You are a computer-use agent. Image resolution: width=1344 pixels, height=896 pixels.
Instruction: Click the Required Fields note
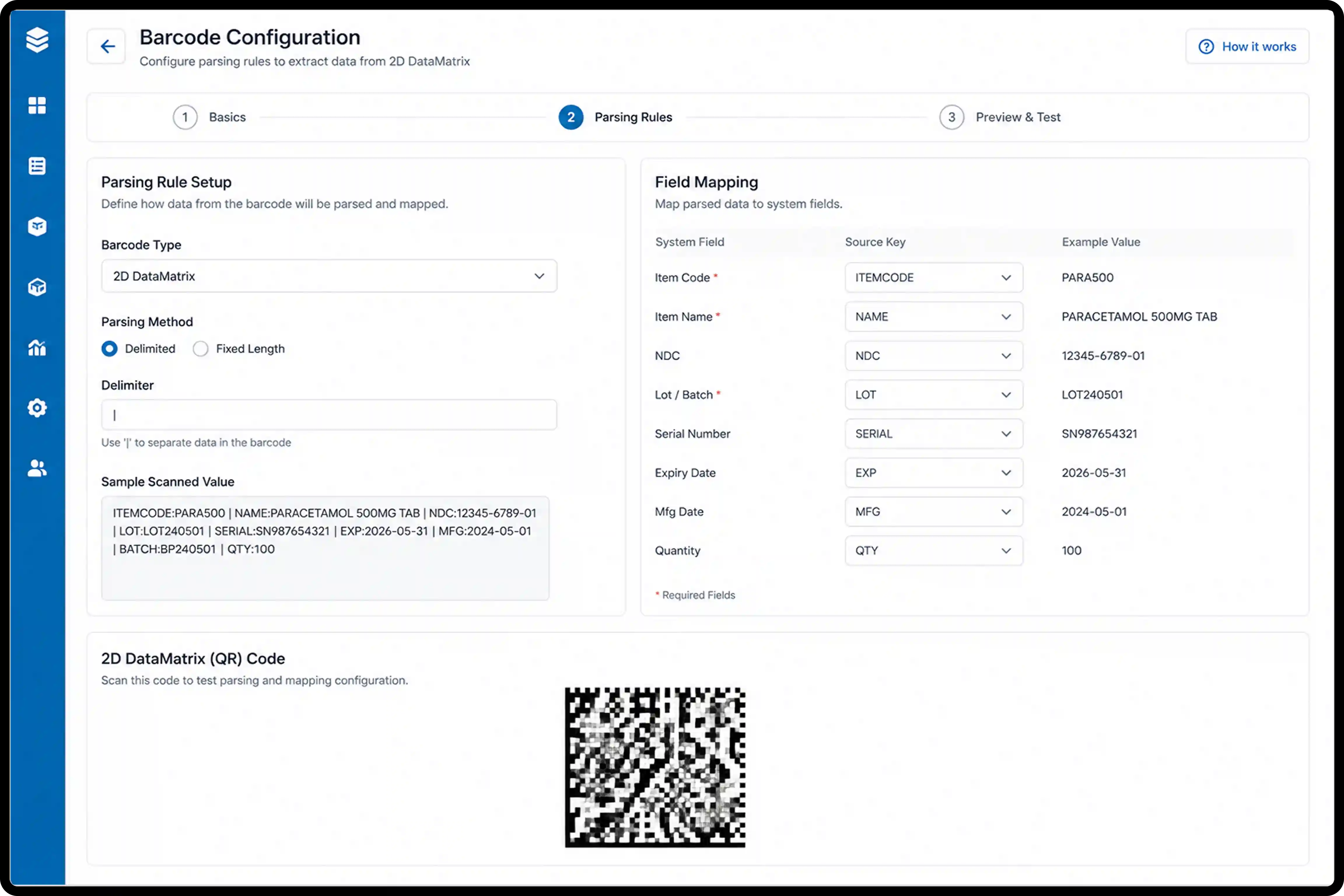point(695,595)
